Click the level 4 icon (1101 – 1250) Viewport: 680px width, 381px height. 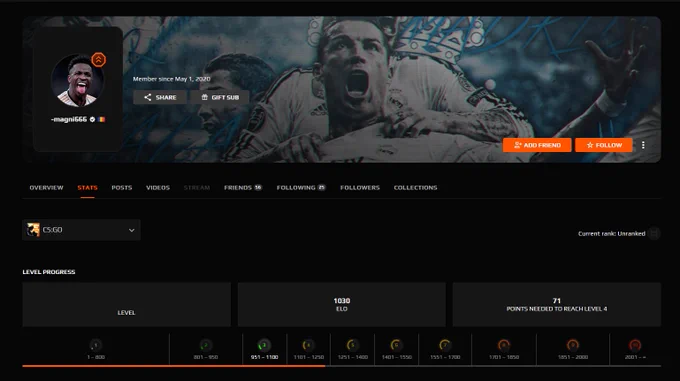coord(308,345)
